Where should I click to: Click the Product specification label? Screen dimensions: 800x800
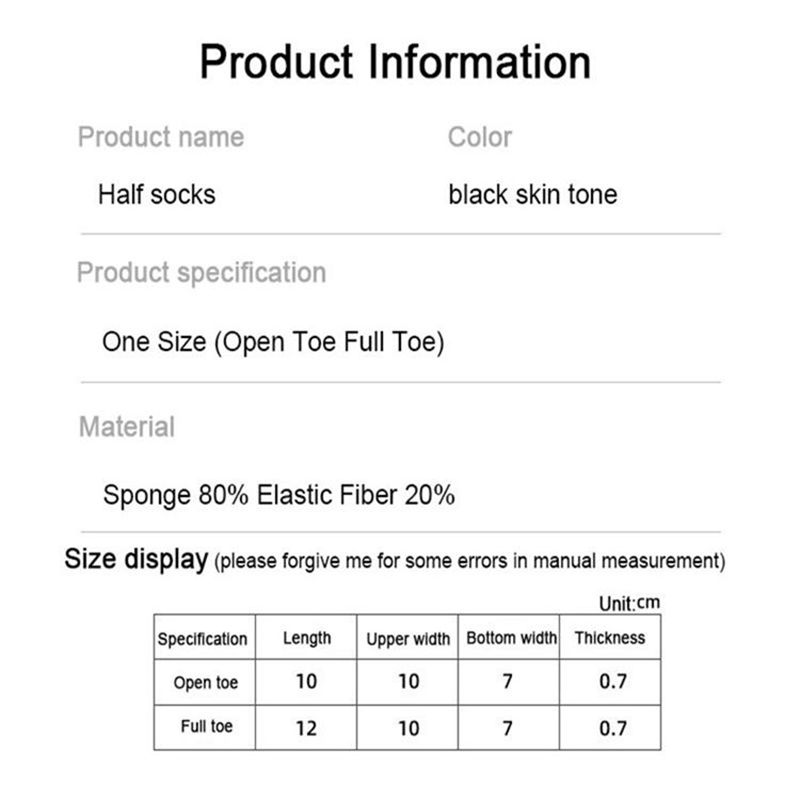pyautogui.click(x=201, y=273)
